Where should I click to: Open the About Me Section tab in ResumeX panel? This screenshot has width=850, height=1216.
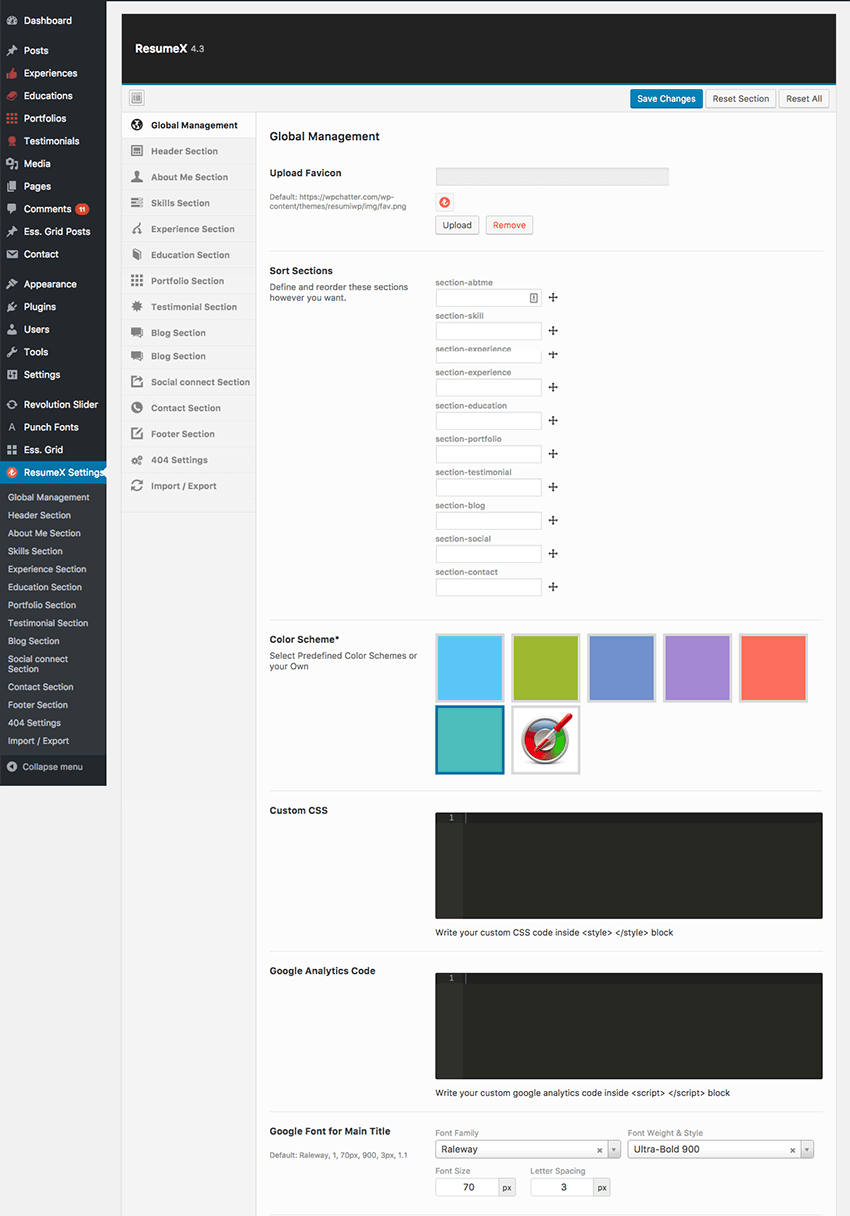click(x=189, y=177)
